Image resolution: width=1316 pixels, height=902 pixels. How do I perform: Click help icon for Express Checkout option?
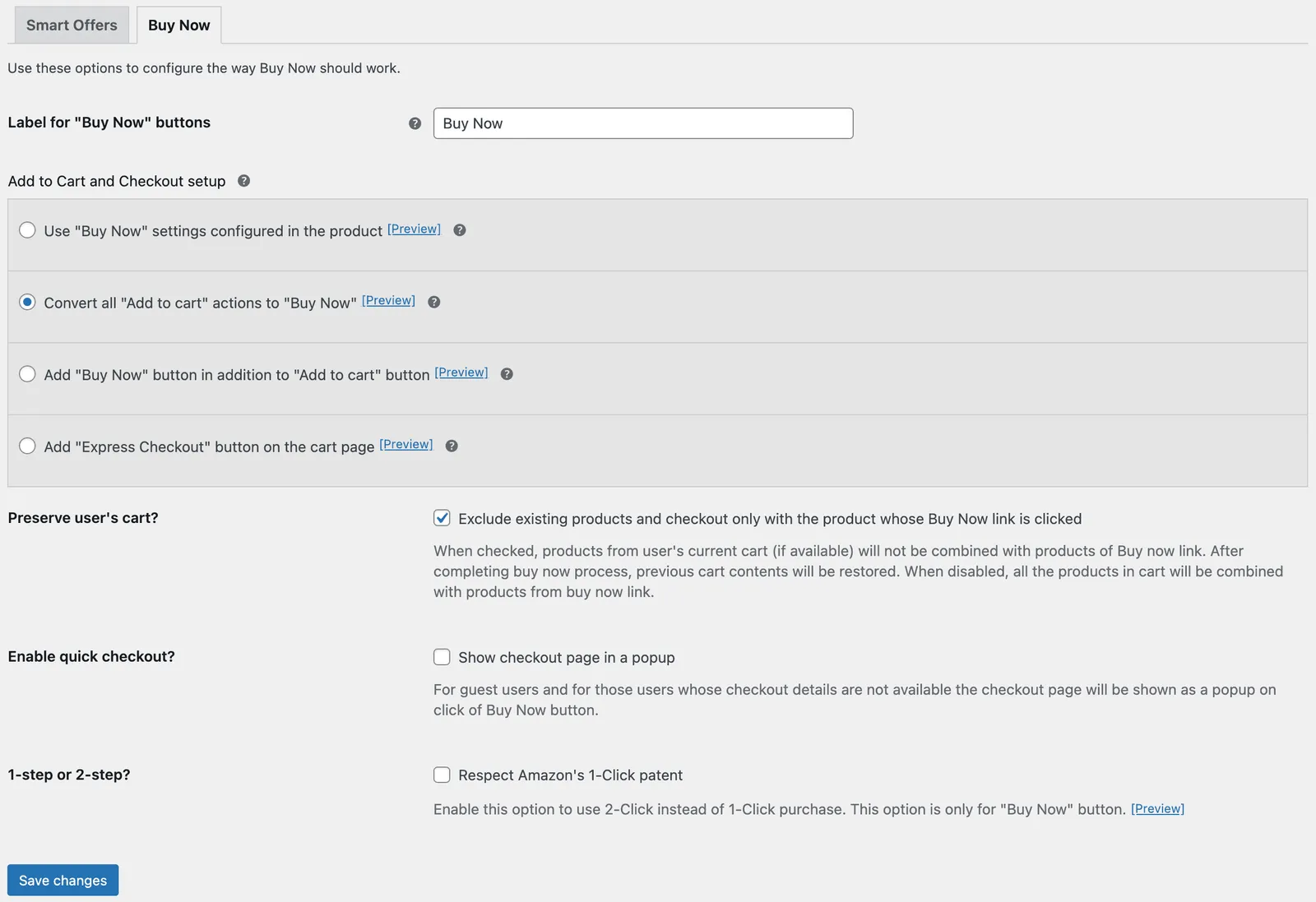[452, 446]
